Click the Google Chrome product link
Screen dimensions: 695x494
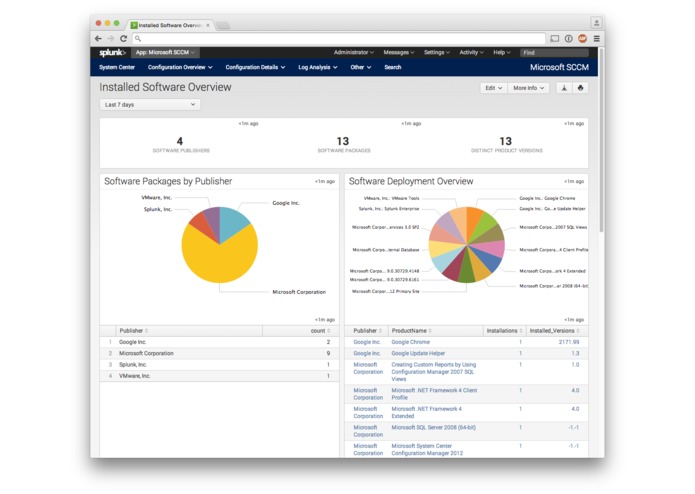(410, 342)
